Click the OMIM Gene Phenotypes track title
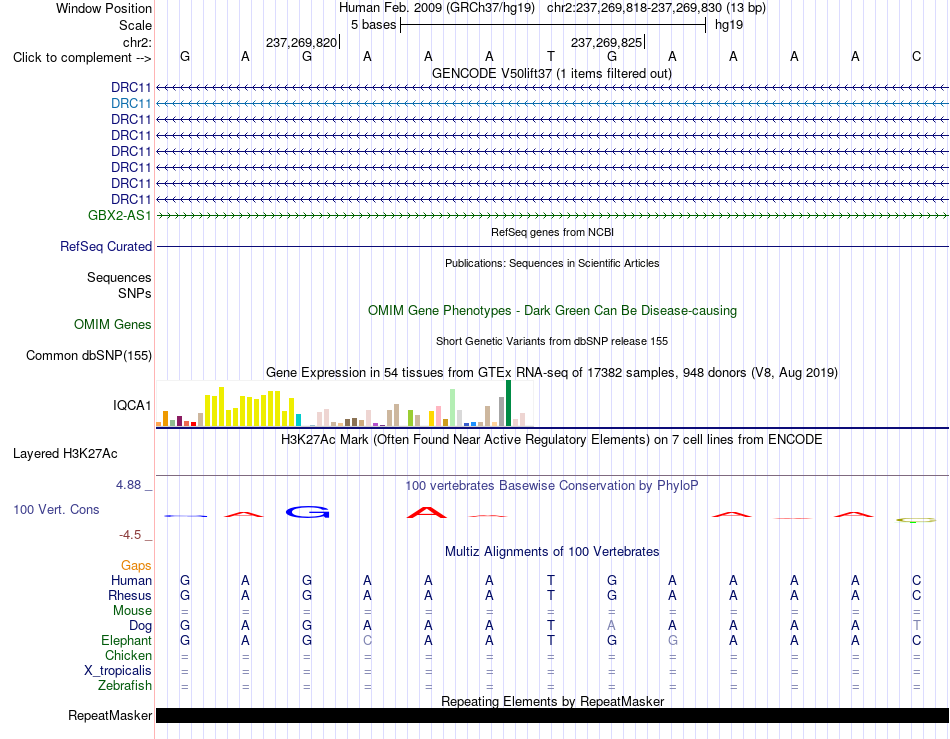The height and width of the screenshot is (739, 950). (553, 310)
